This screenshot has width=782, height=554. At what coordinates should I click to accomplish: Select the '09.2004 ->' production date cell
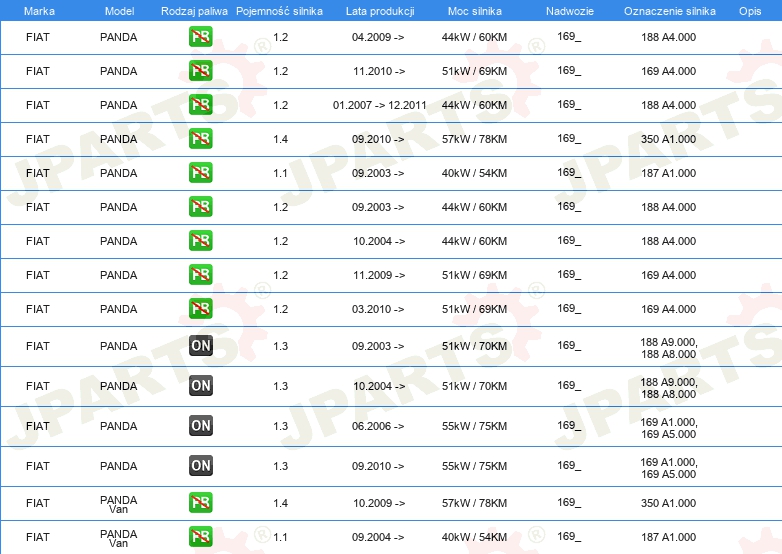[378, 538]
